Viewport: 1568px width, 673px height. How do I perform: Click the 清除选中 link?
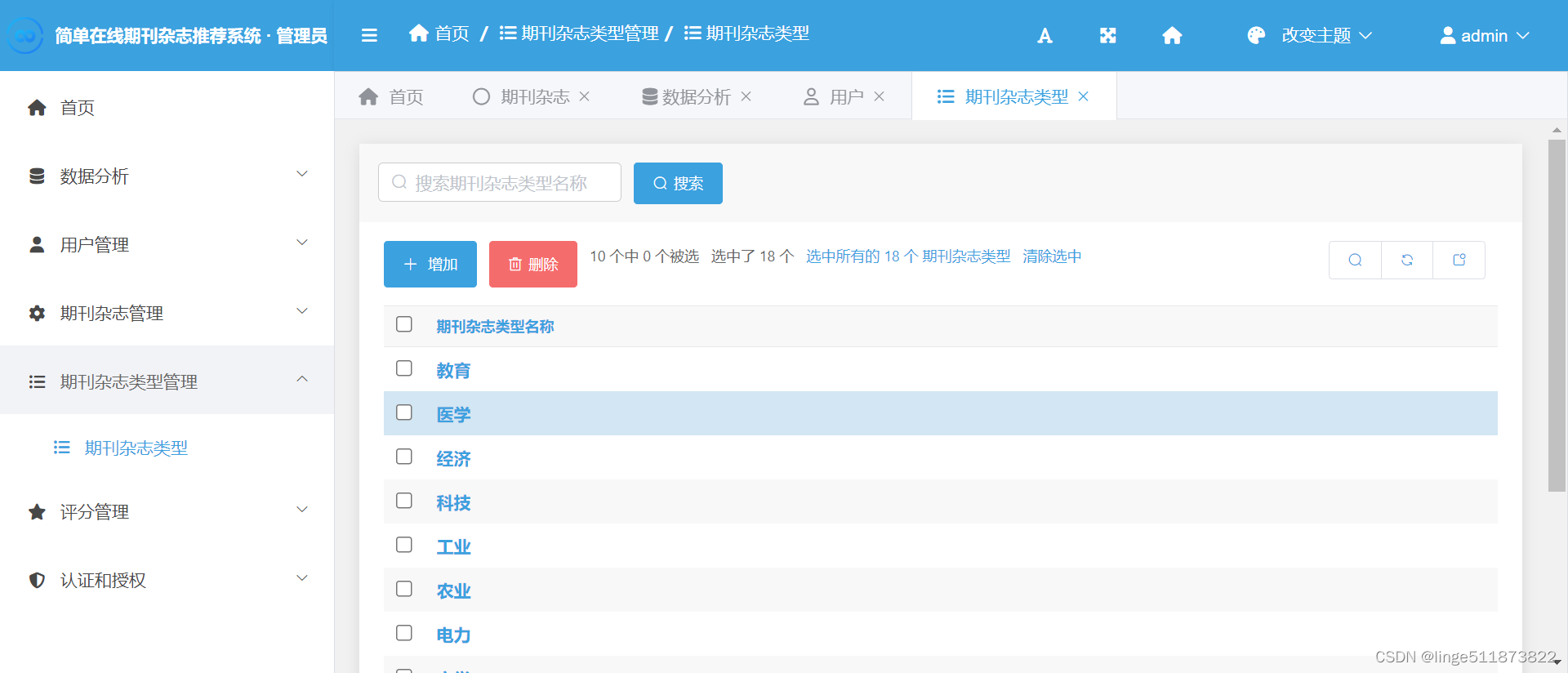(1052, 256)
